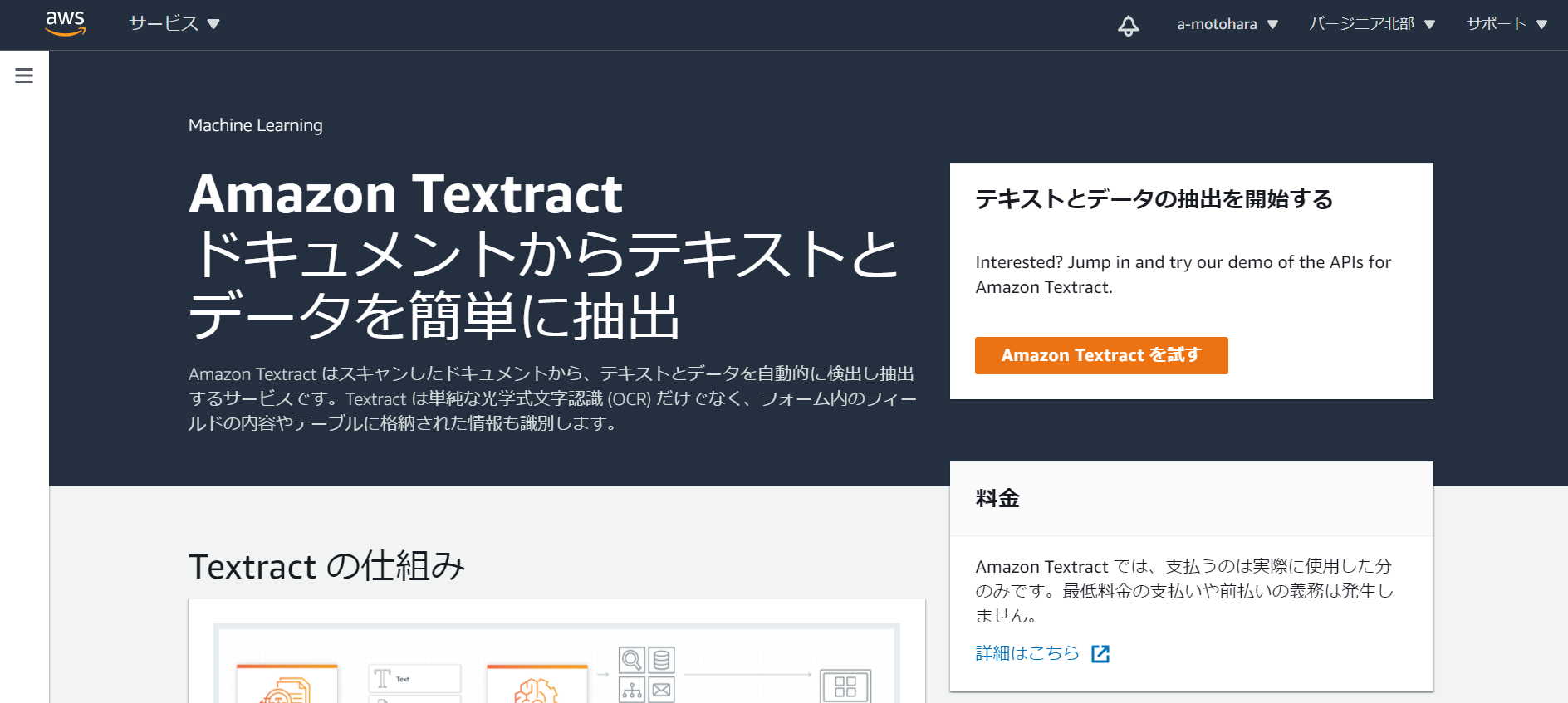Click the orange document icon in diagram
The width and height of the screenshot is (1568, 703).
pyautogui.click(x=287, y=690)
